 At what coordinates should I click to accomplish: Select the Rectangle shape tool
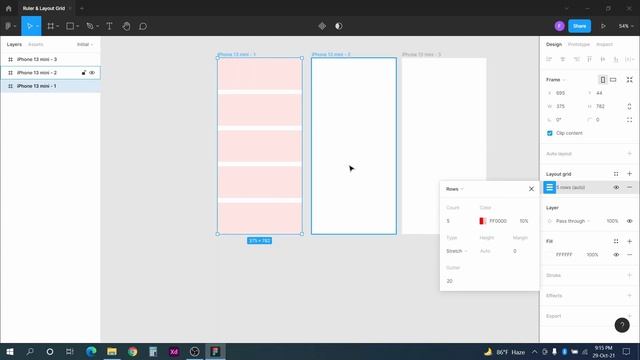point(70,26)
